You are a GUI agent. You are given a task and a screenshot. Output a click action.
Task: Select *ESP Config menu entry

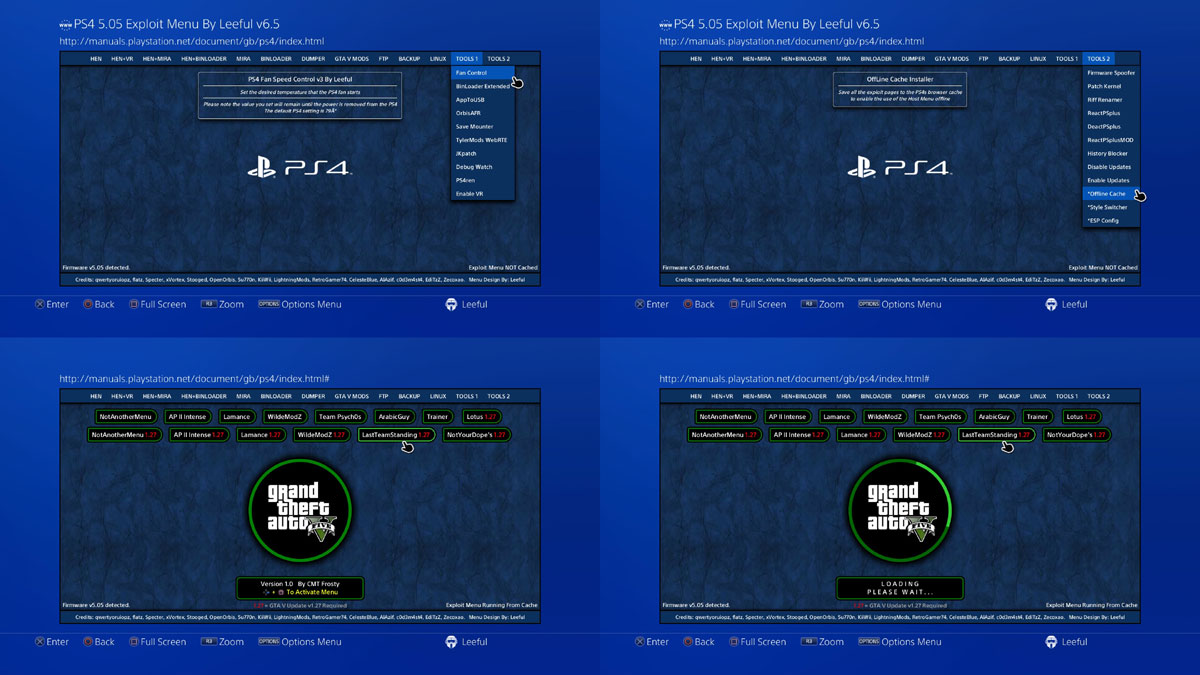pyautogui.click(x=1111, y=220)
